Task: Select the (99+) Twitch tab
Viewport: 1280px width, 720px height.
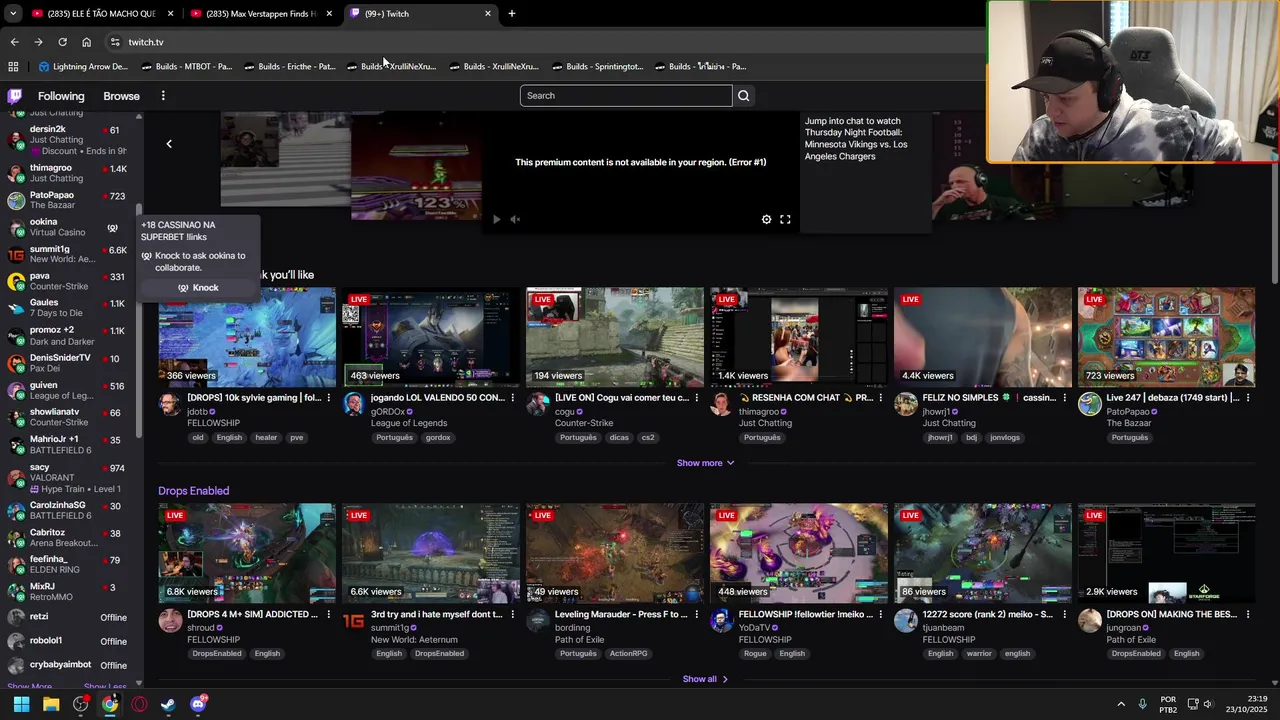Action: tap(421, 14)
